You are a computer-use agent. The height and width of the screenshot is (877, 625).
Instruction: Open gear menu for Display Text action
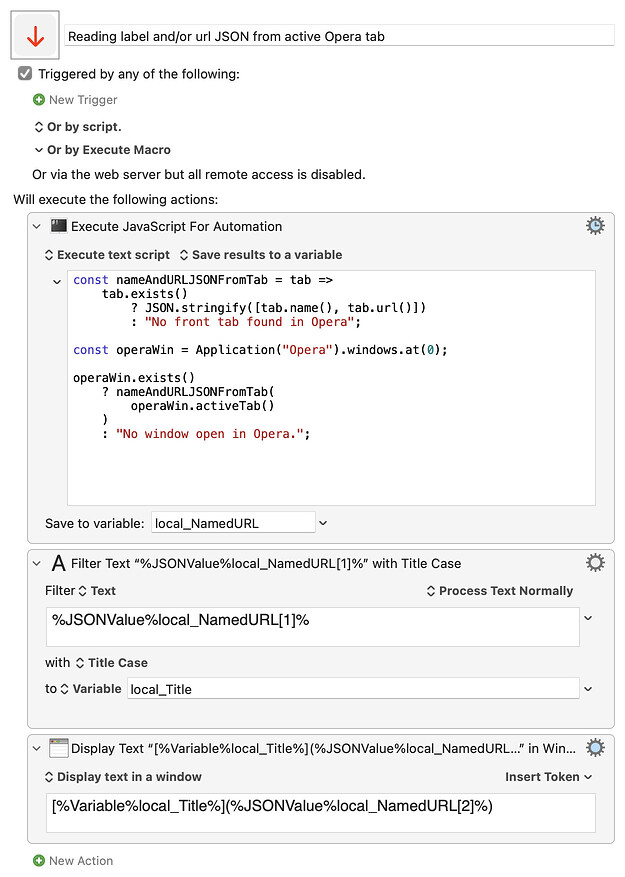(595, 748)
